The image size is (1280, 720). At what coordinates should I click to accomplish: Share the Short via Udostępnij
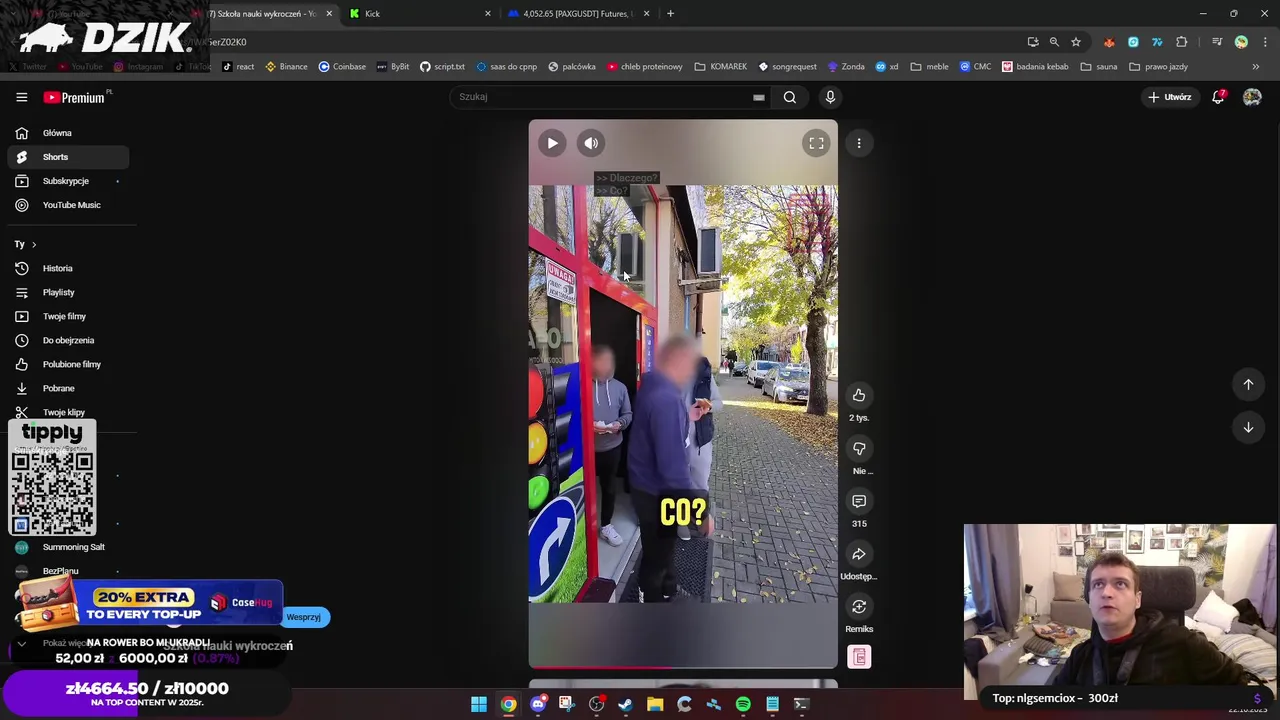click(x=859, y=554)
